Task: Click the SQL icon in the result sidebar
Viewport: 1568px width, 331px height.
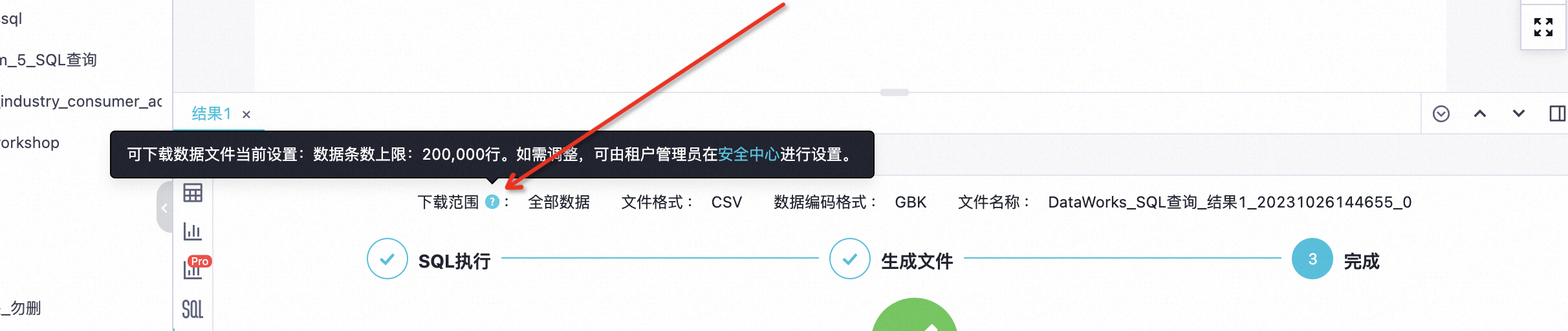Action: pyautogui.click(x=193, y=309)
